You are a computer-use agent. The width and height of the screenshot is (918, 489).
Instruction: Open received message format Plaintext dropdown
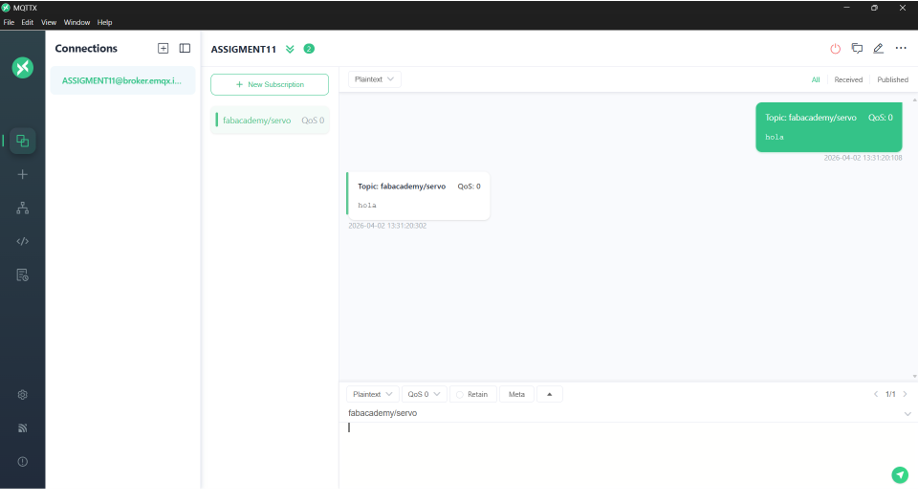(x=375, y=79)
